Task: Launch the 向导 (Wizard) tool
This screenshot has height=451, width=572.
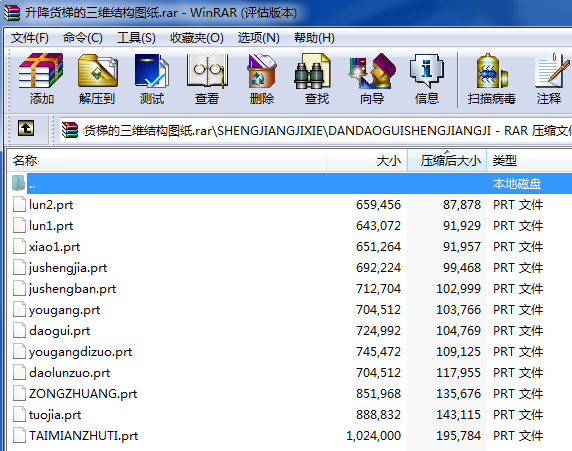Action: [x=372, y=71]
